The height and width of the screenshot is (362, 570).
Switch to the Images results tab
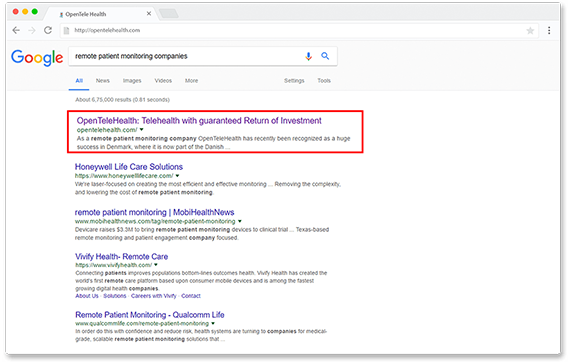click(x=132, y=81)
